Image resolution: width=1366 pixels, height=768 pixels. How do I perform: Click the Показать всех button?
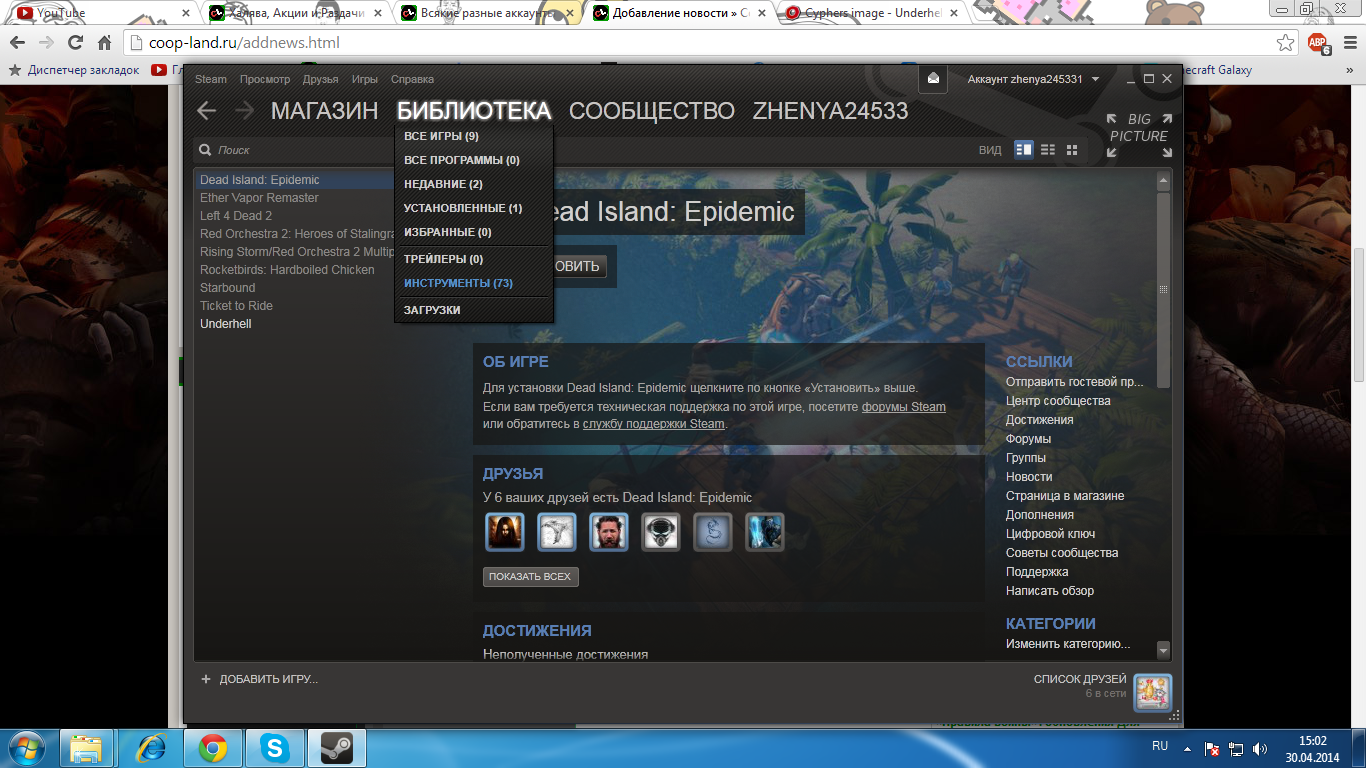click(x=530, y=577)
